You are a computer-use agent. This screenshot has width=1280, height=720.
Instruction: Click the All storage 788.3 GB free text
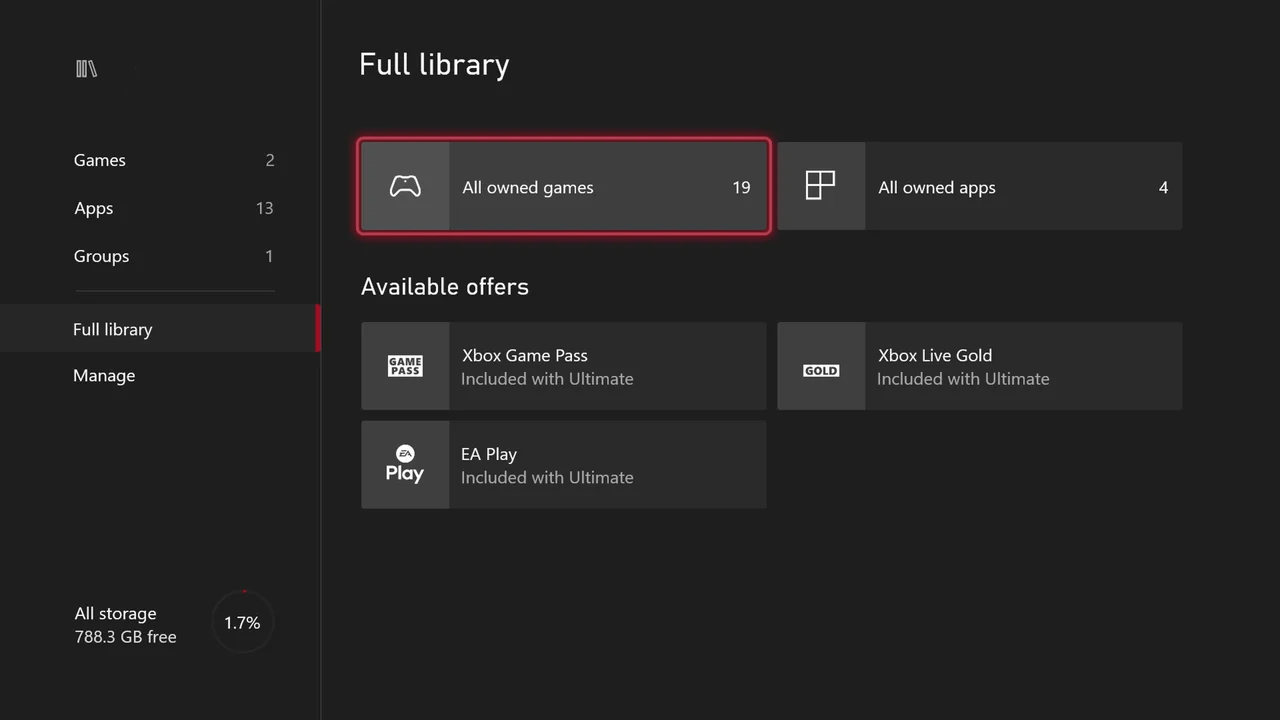pyautogui.click(x=125, y=625)
